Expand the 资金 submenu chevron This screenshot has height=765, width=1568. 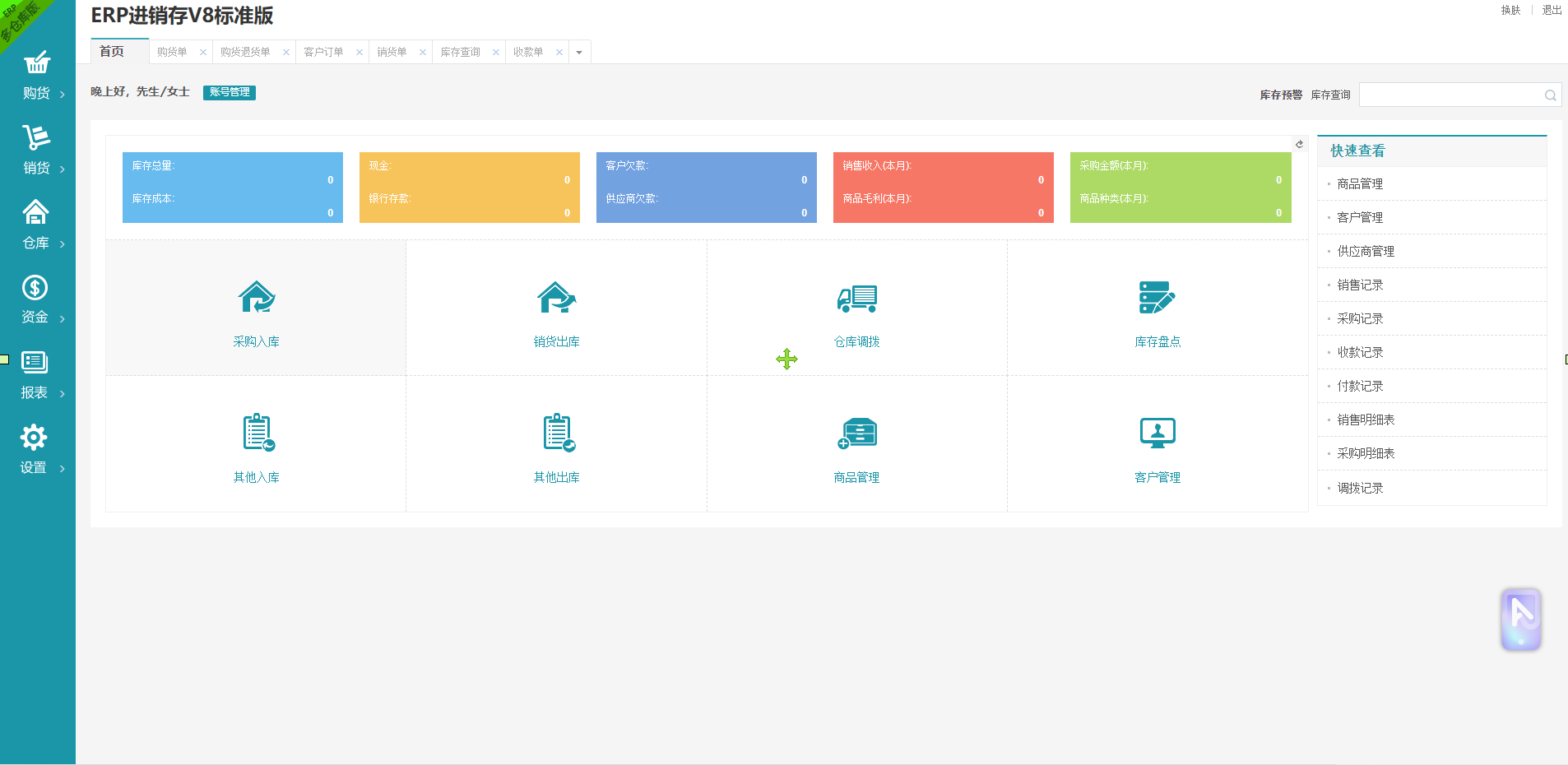click(x=63, y=319)
